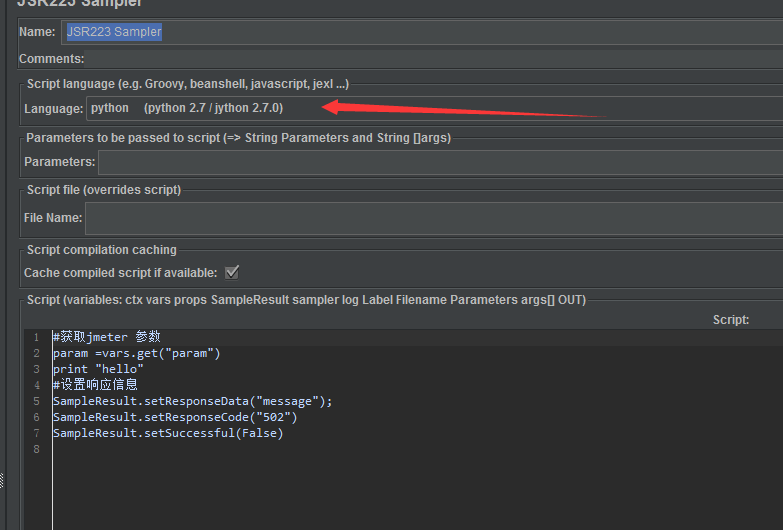Click the empty line 8 in script editor
783x530 pixels.
[x=417, y=449]
